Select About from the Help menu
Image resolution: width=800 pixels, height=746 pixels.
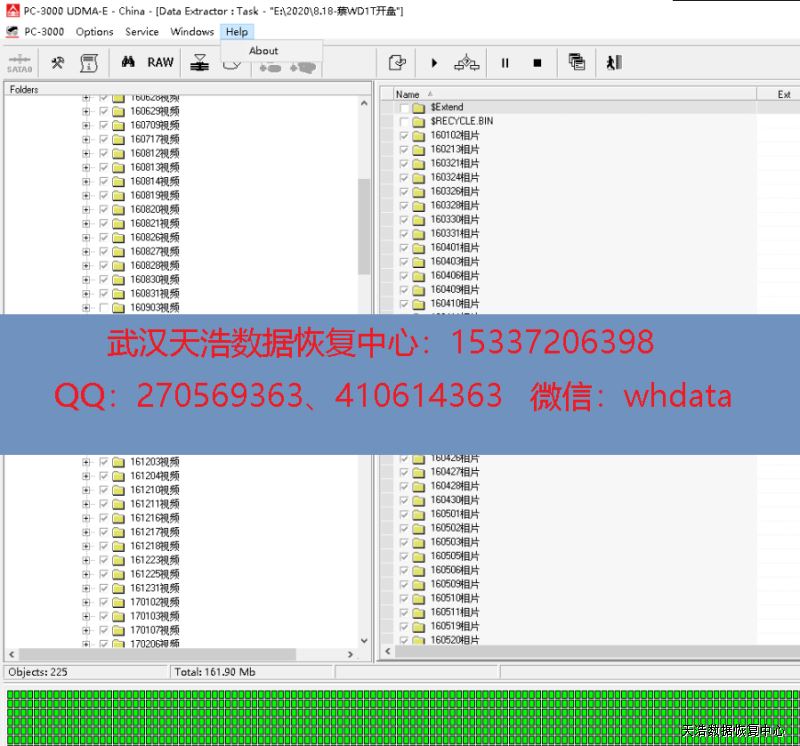pyautogui.click(x=264, y=51)
